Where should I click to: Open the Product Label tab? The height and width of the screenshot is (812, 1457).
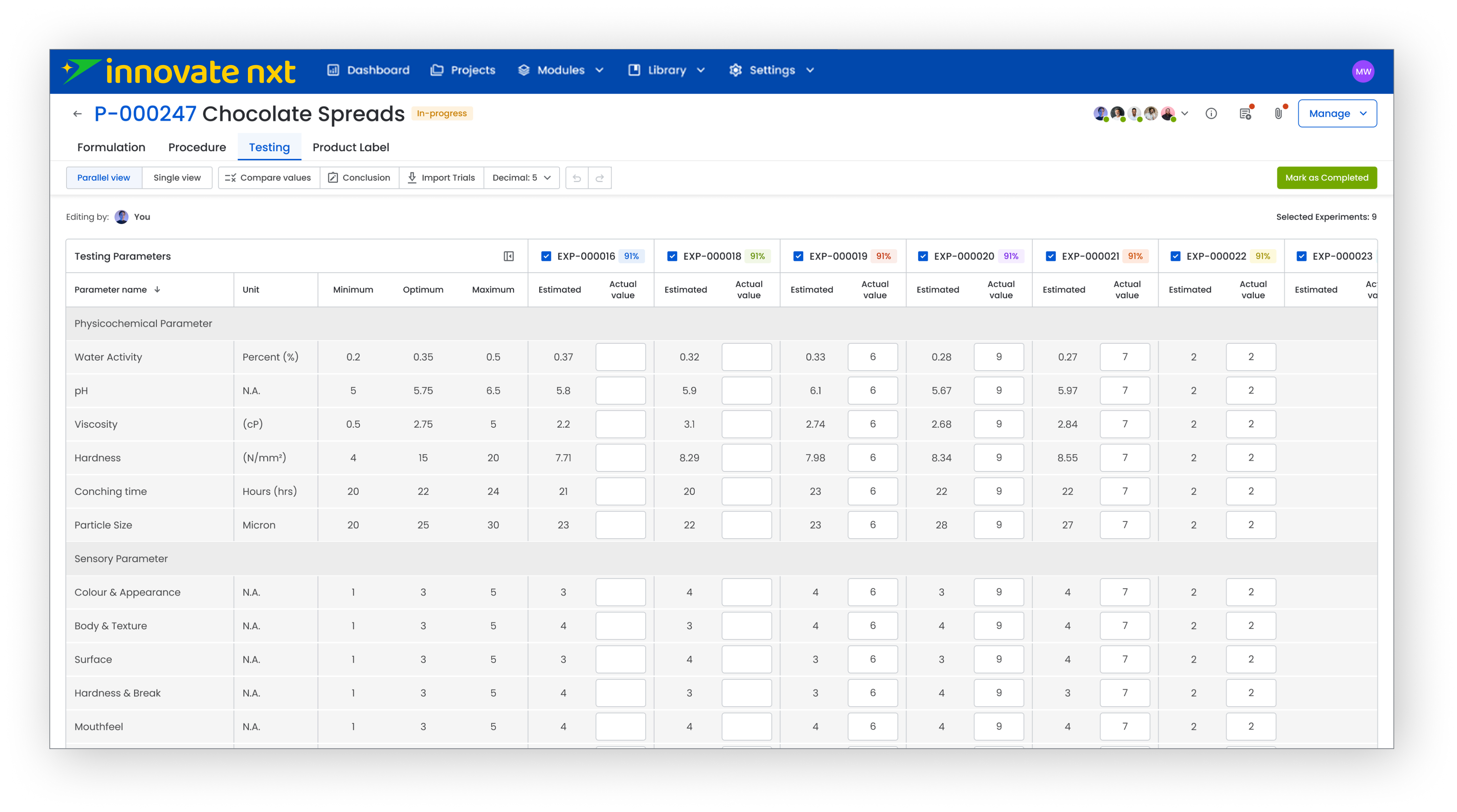tap(351, 147)
